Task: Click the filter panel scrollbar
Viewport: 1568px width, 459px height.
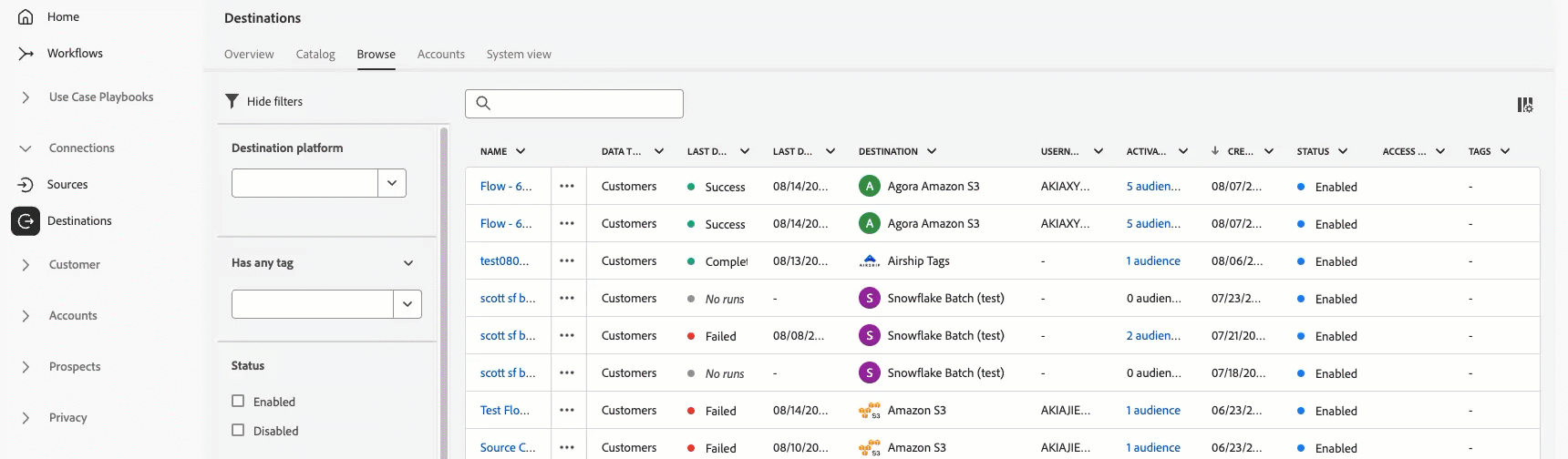Action: 444,291
